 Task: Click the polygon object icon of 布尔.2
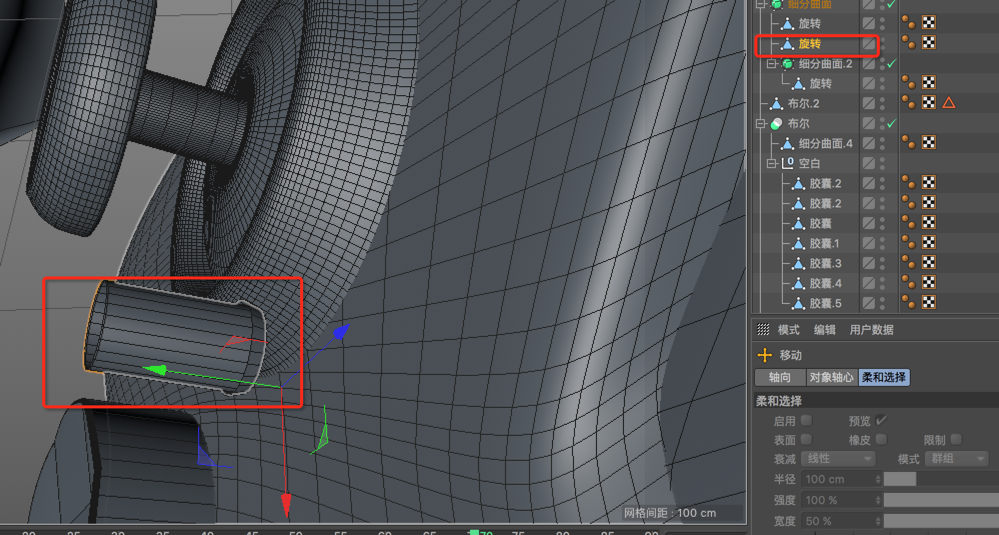(776, 103)
